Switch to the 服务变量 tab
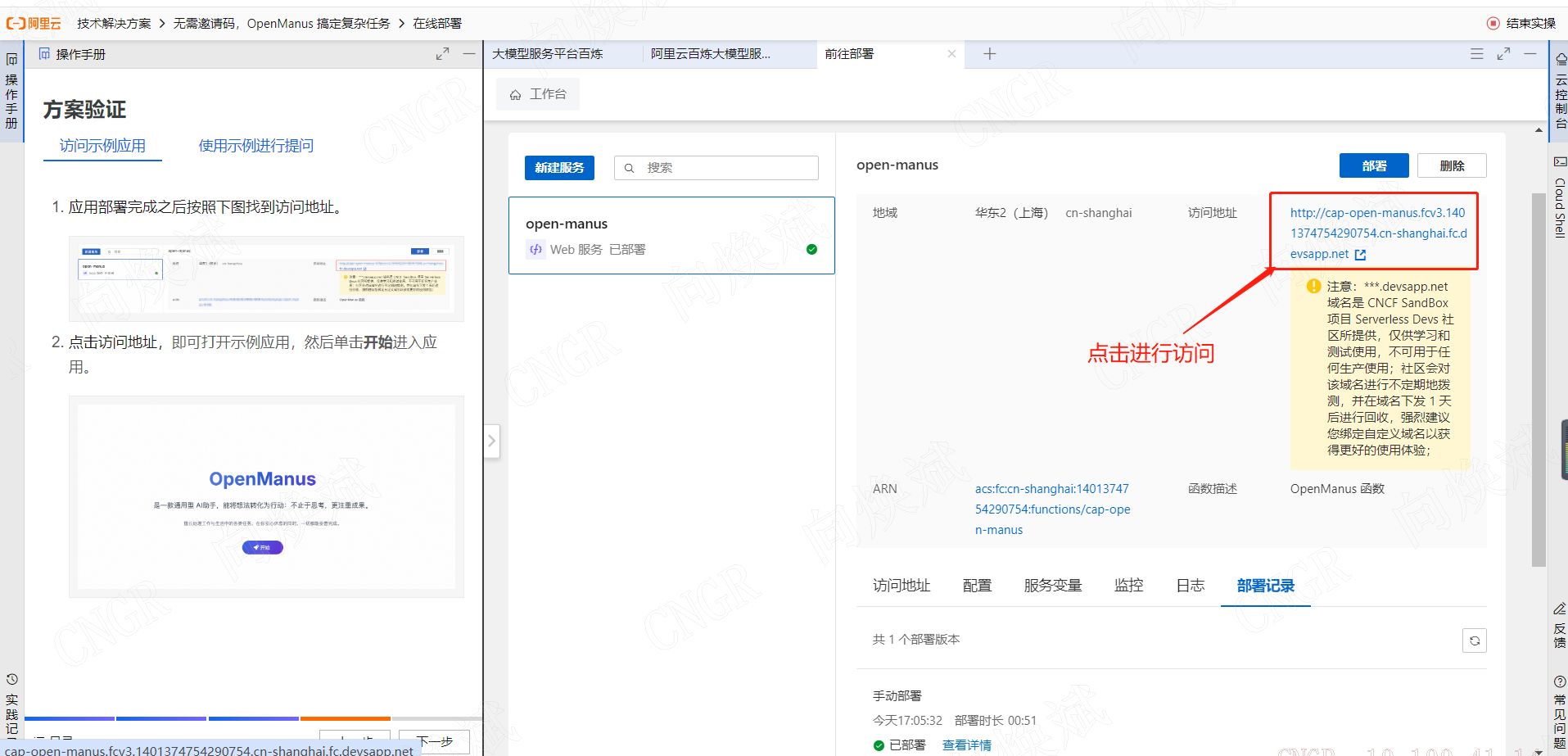The height and width of the screenshot is (756, 1568). (1053, 586)
